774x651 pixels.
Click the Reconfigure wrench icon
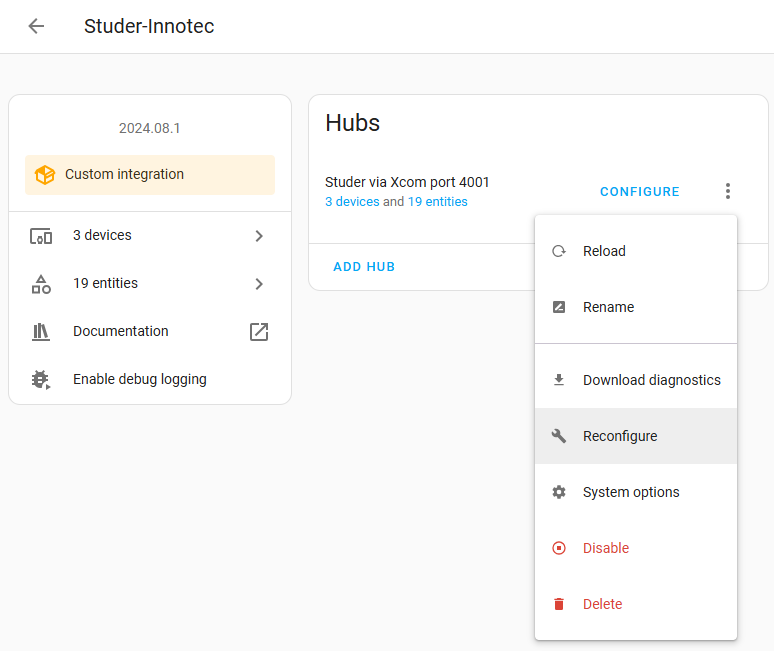(559, 436)
